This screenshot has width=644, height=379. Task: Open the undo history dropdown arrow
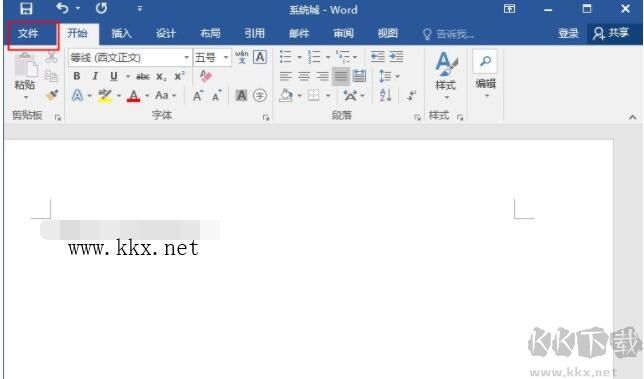(78, 9)
